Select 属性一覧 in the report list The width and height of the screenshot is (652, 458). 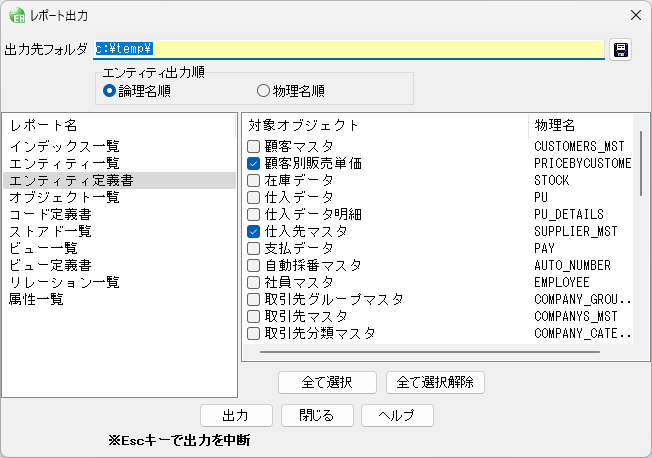pos(119,300)
